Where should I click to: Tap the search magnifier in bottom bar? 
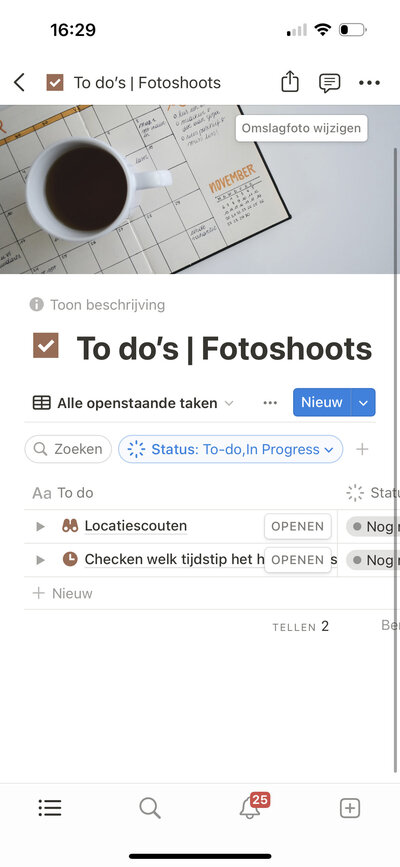pos(149,808)
